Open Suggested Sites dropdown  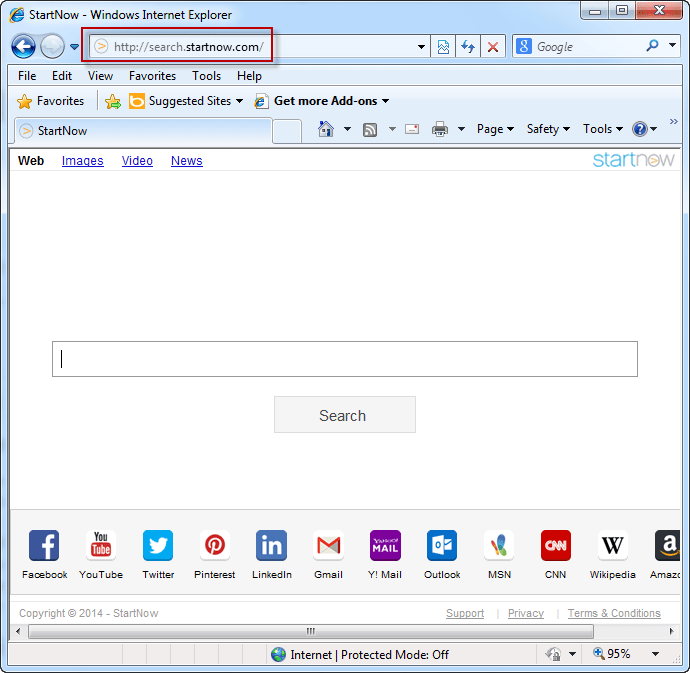[186, 101]
